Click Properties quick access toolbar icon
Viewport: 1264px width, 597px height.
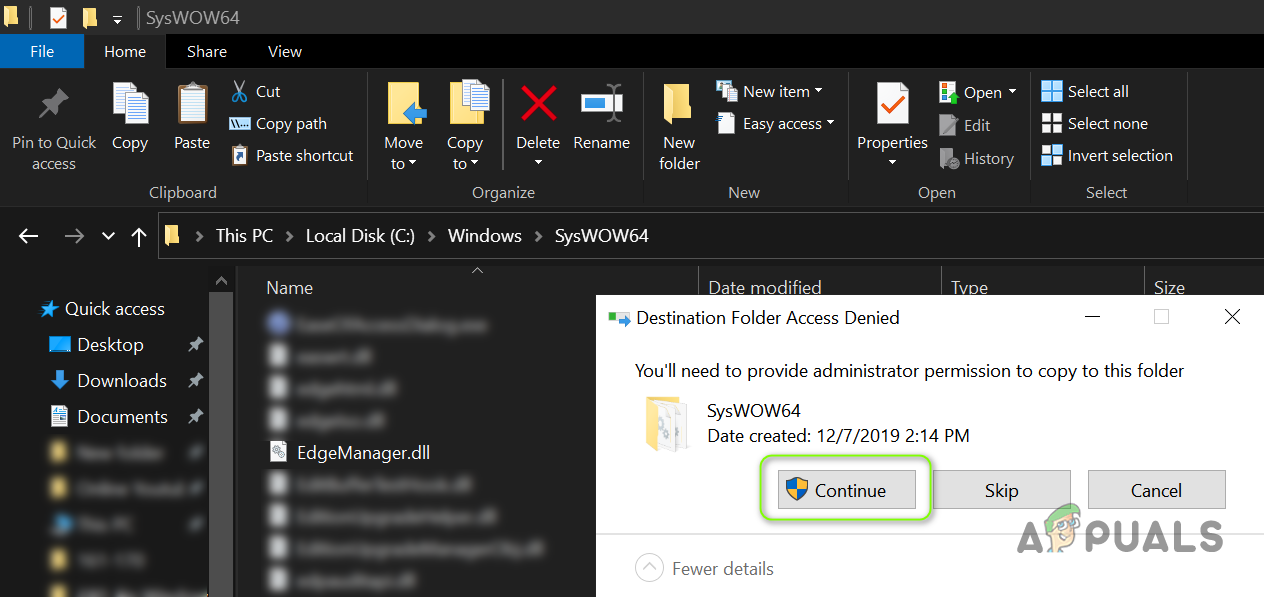[x=58, y=18]
